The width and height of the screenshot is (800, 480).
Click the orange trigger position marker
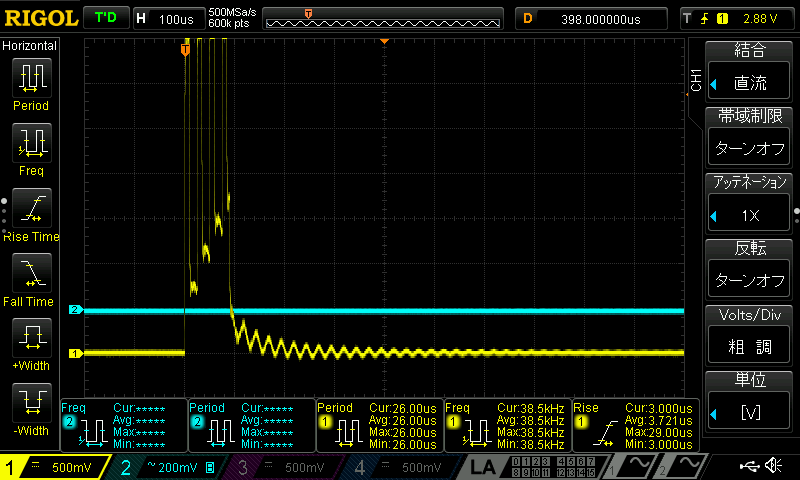click(x=185, y=49)
